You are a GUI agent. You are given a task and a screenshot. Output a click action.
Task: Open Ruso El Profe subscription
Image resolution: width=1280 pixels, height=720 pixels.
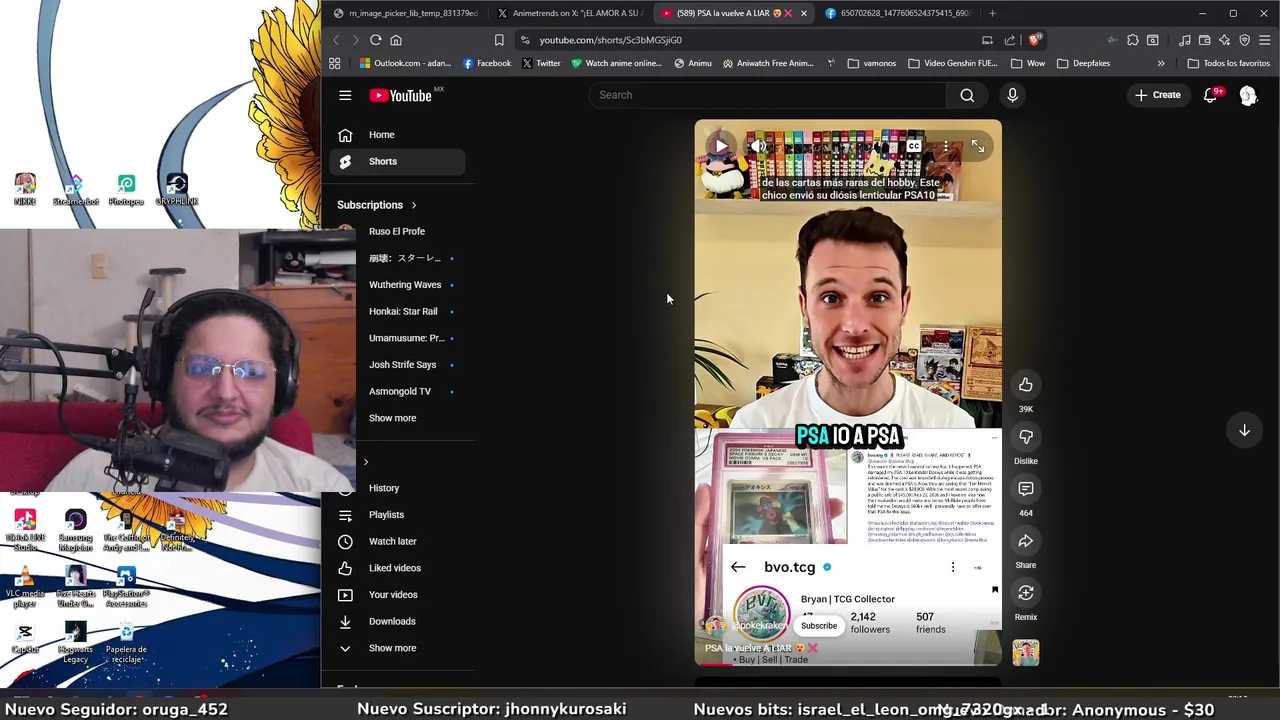click(397, 231)
